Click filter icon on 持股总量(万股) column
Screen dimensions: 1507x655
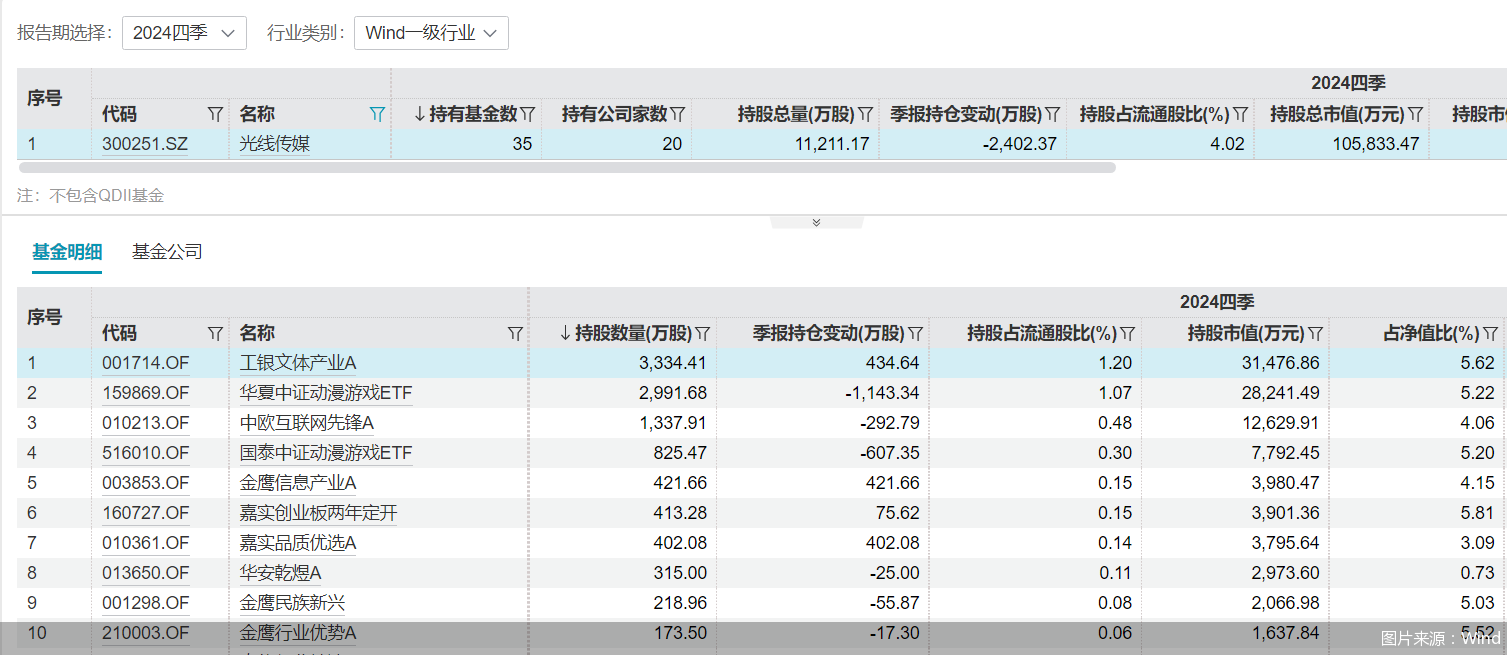pos(866,115)
